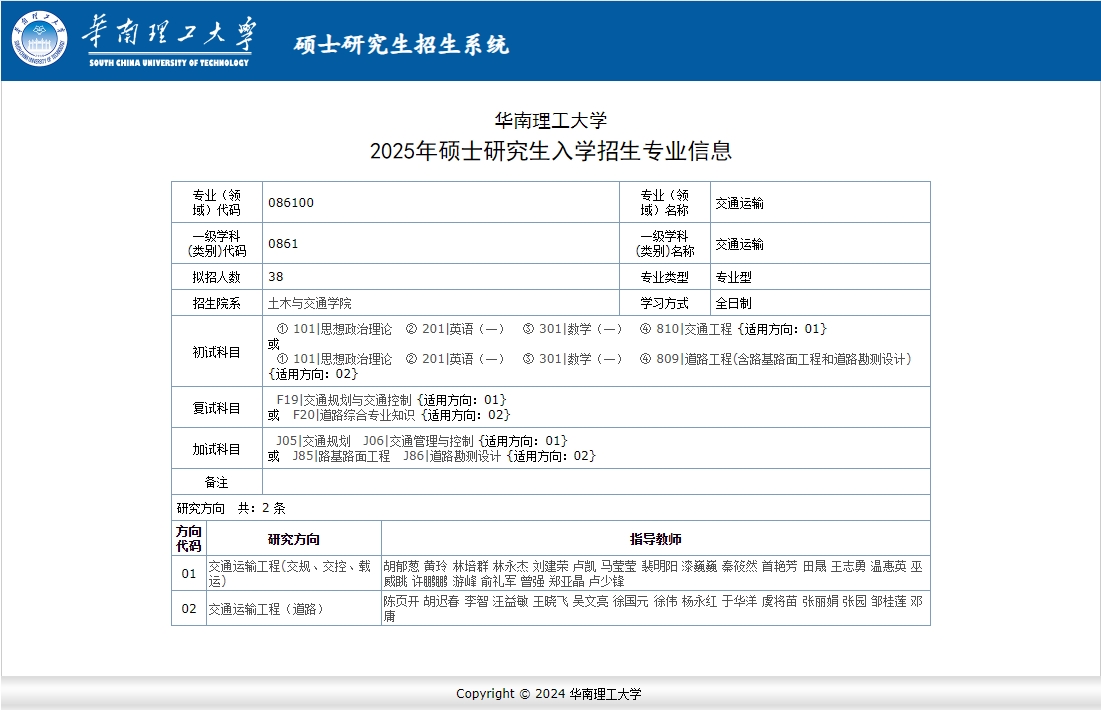Click the J85|路基路面工程 additional subject
The width and height of the screenshot is (1101, 710).
[341, 456]
